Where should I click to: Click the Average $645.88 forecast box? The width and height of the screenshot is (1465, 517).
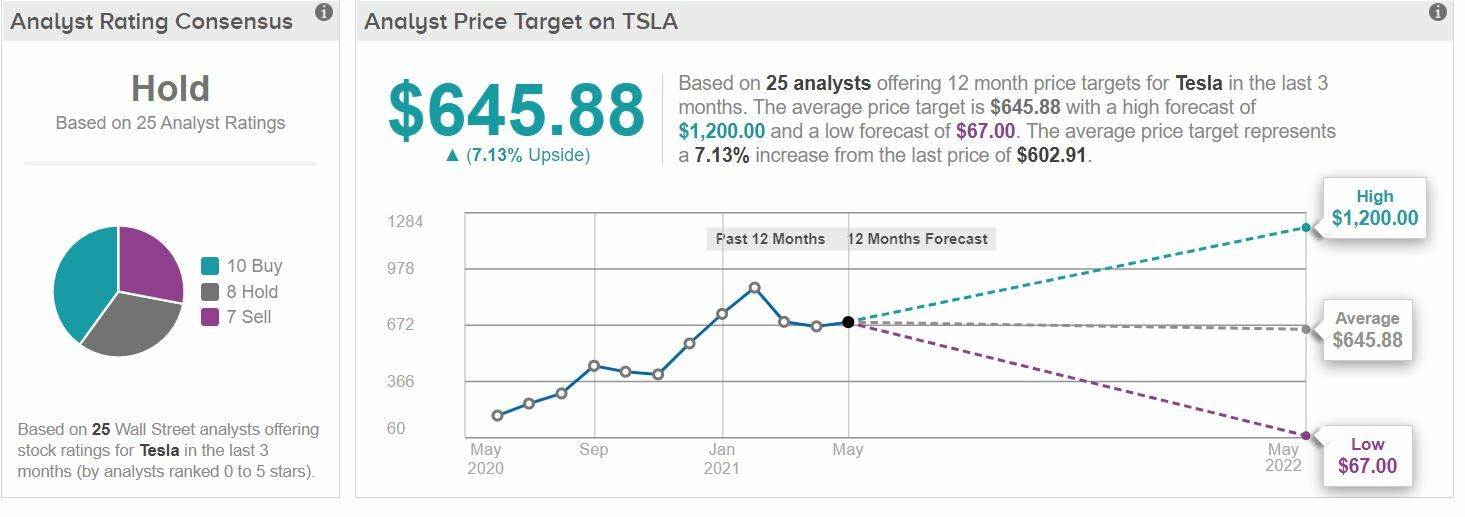[x=1367, y=330]
